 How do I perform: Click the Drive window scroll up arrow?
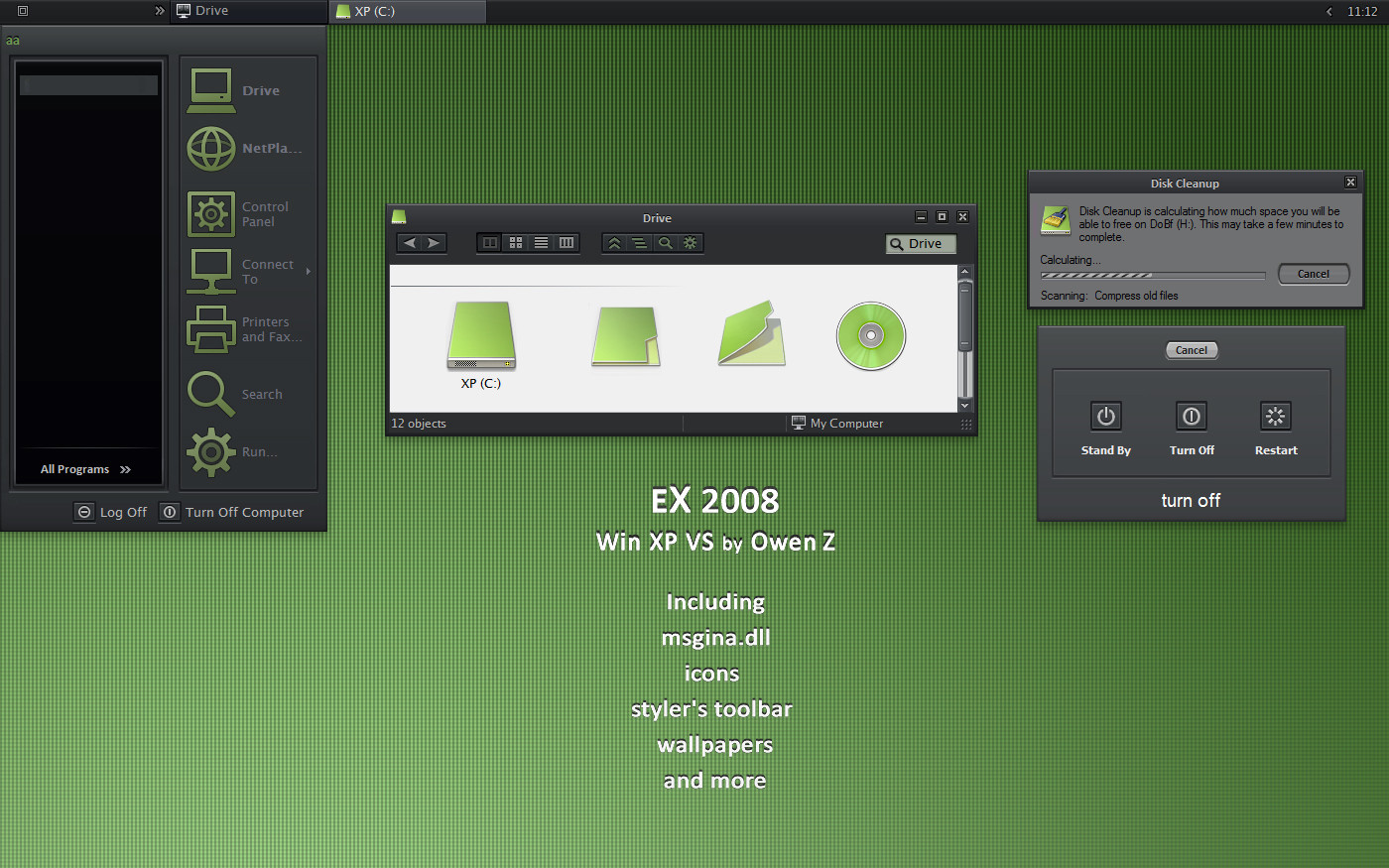pyautogui.click(x=964, y=271)
